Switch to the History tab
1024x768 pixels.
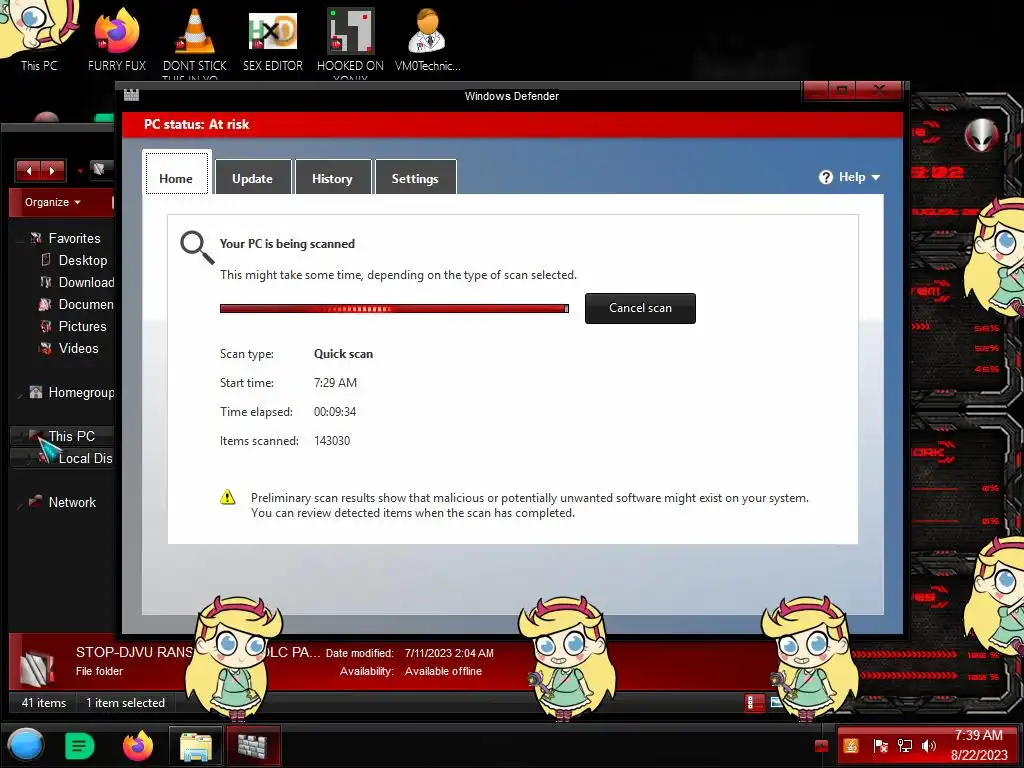332,178
